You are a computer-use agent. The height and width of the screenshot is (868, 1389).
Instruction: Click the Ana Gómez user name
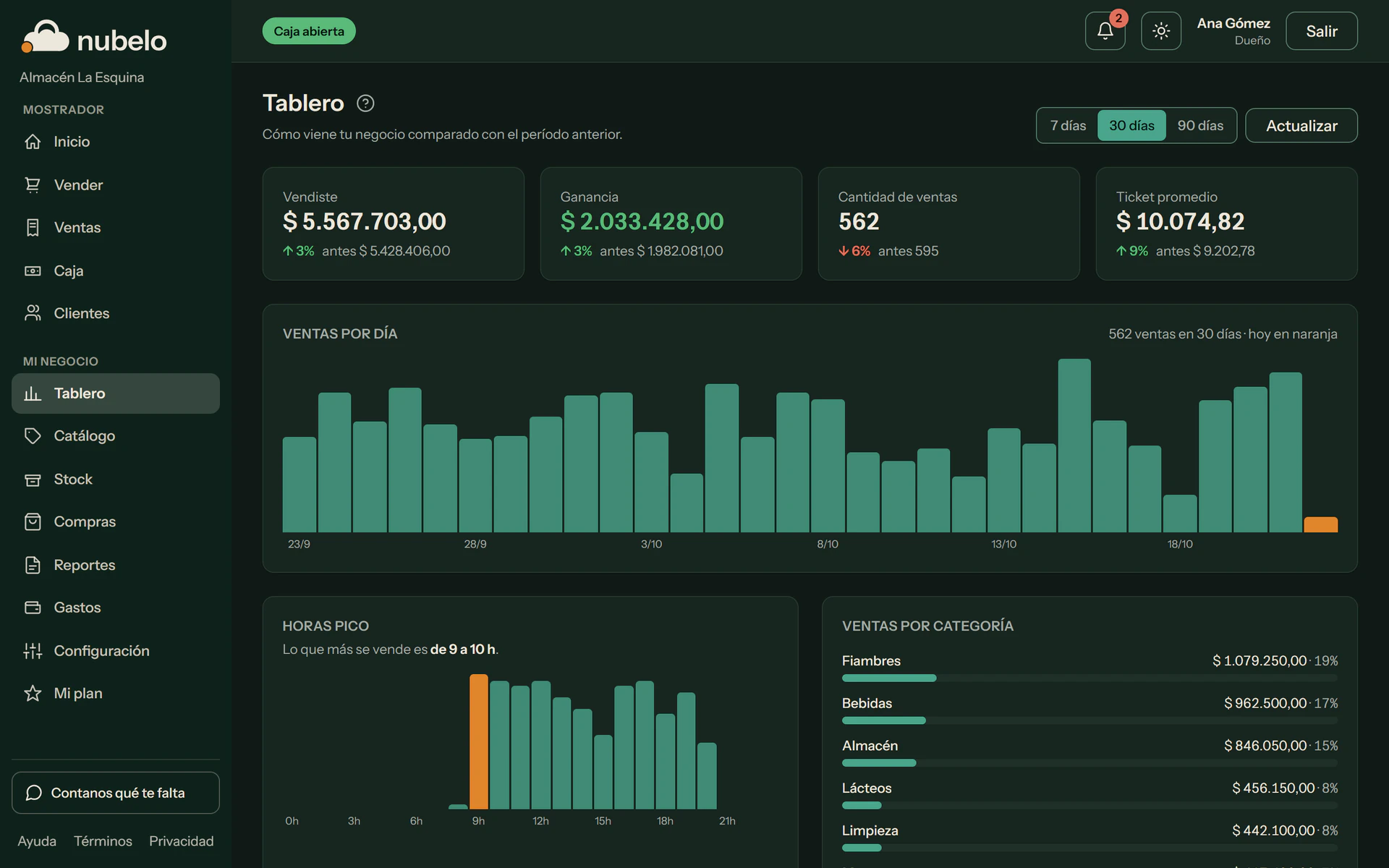point(1233,23)
